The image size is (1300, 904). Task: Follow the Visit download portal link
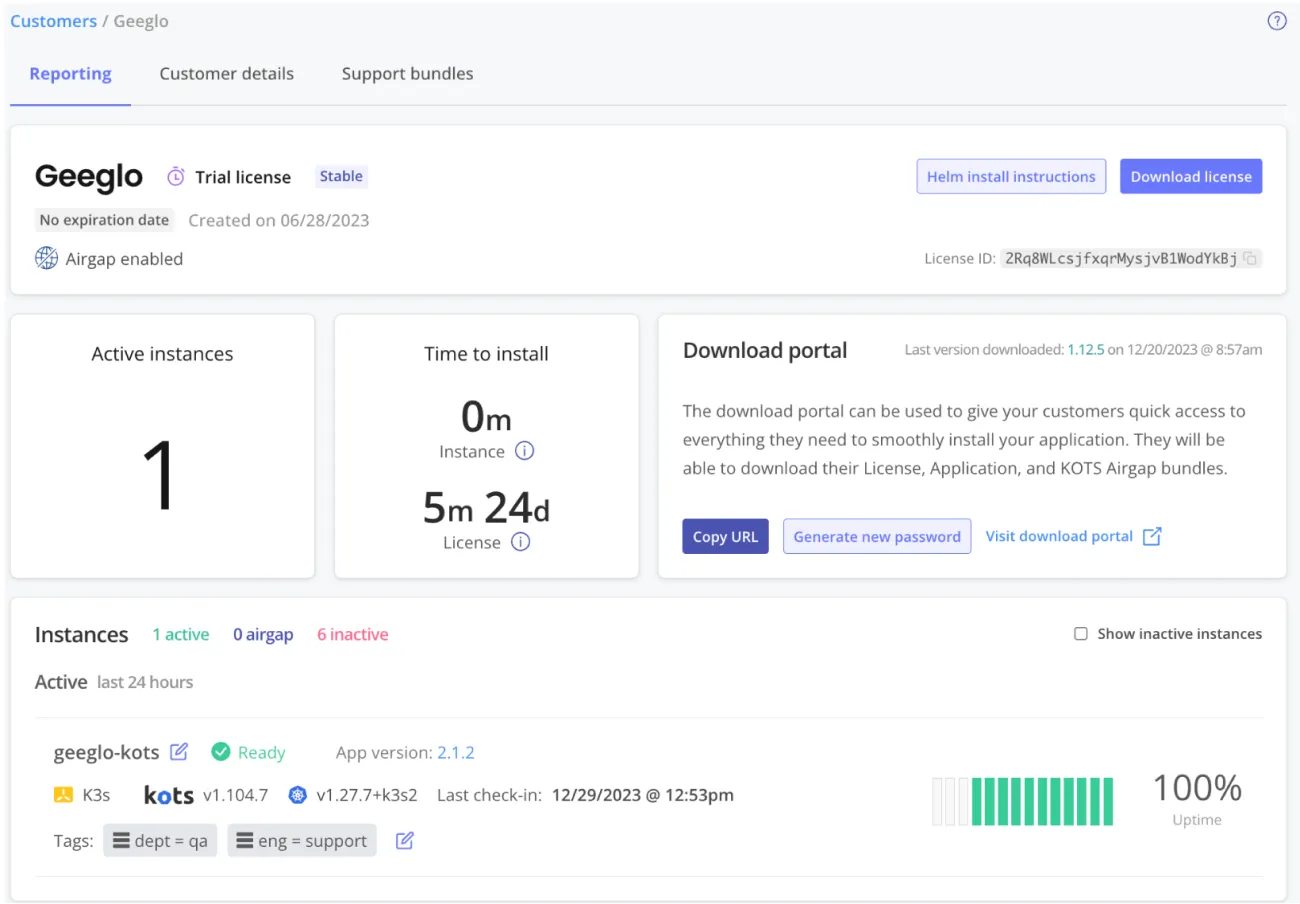tap(1059, 536)
